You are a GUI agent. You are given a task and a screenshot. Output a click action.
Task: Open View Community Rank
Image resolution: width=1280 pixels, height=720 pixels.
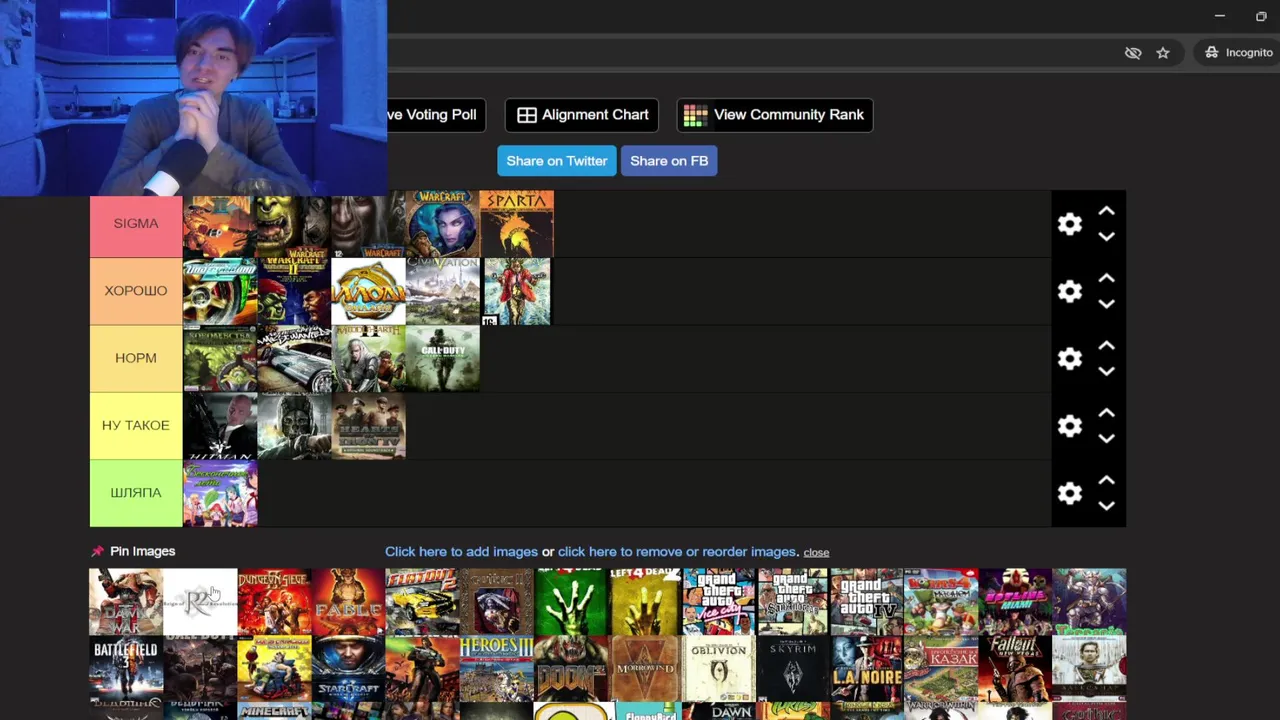pyautogui.click(x=774, y=115)
